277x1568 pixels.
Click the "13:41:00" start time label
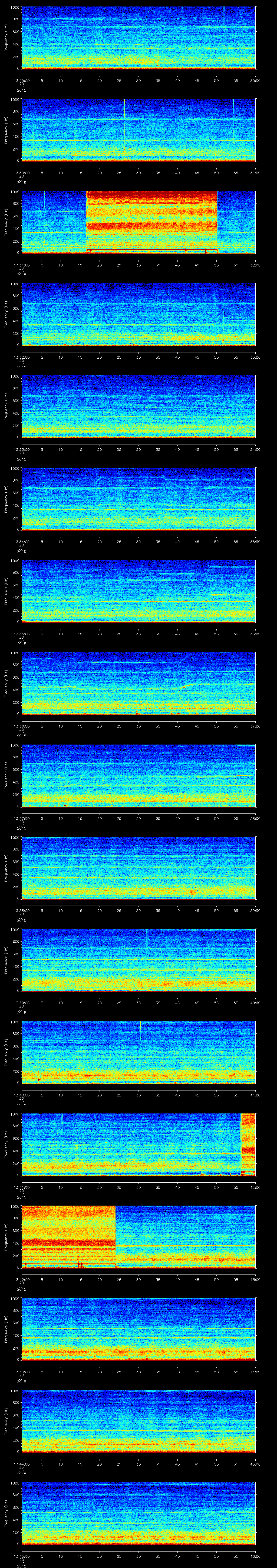tap(21, 1187)
